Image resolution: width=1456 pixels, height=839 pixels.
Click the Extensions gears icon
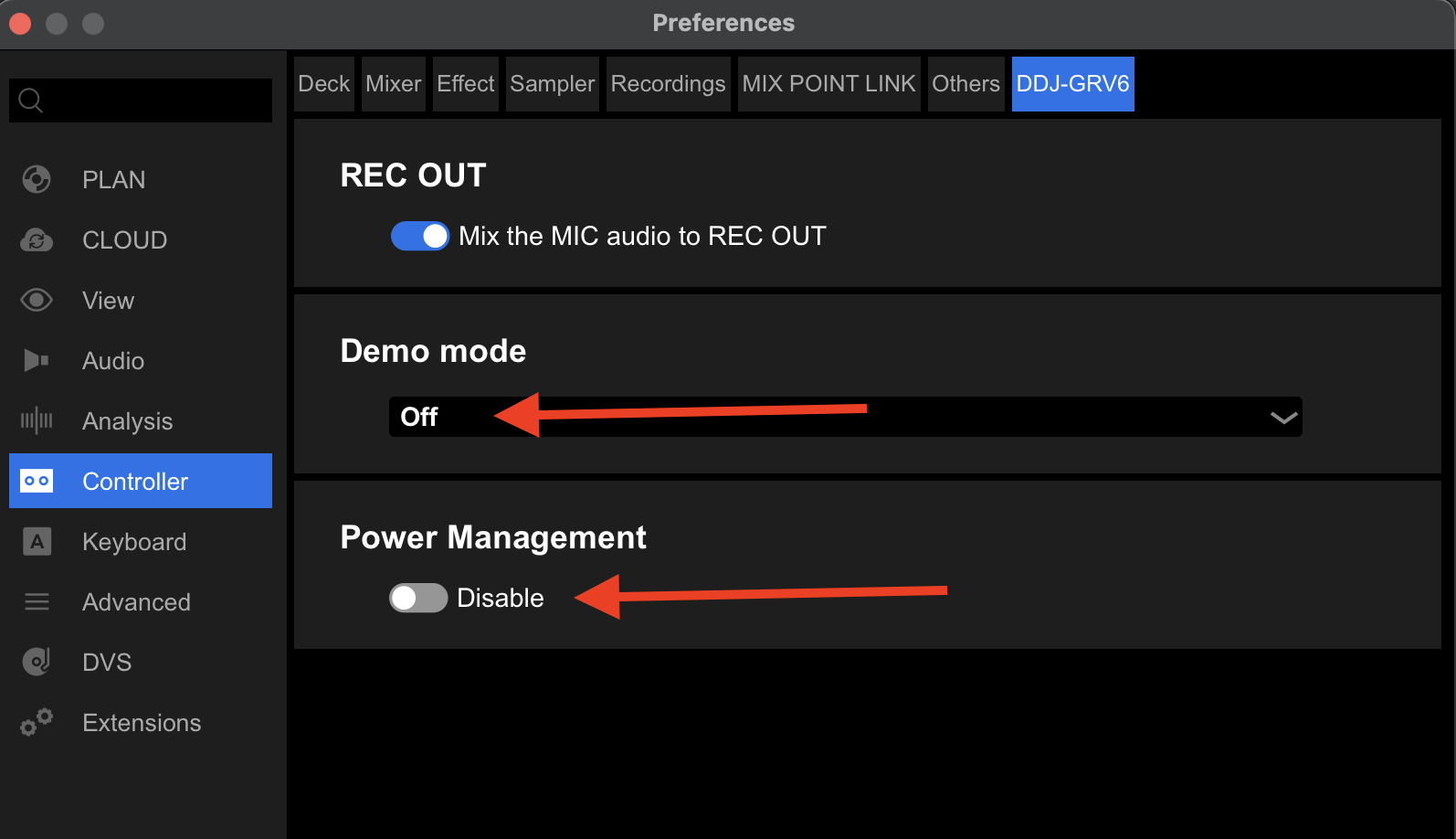[37, 723]
